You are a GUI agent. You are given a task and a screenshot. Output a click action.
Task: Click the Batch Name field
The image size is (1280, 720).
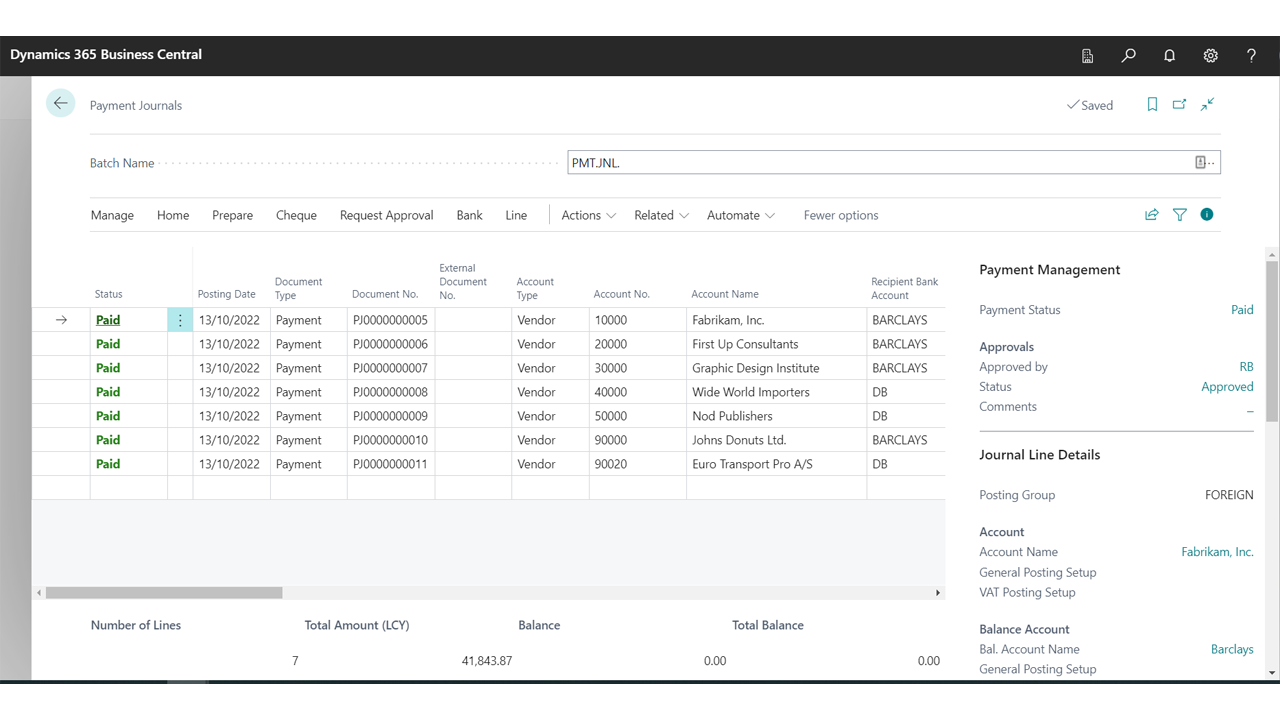[894, 162]
